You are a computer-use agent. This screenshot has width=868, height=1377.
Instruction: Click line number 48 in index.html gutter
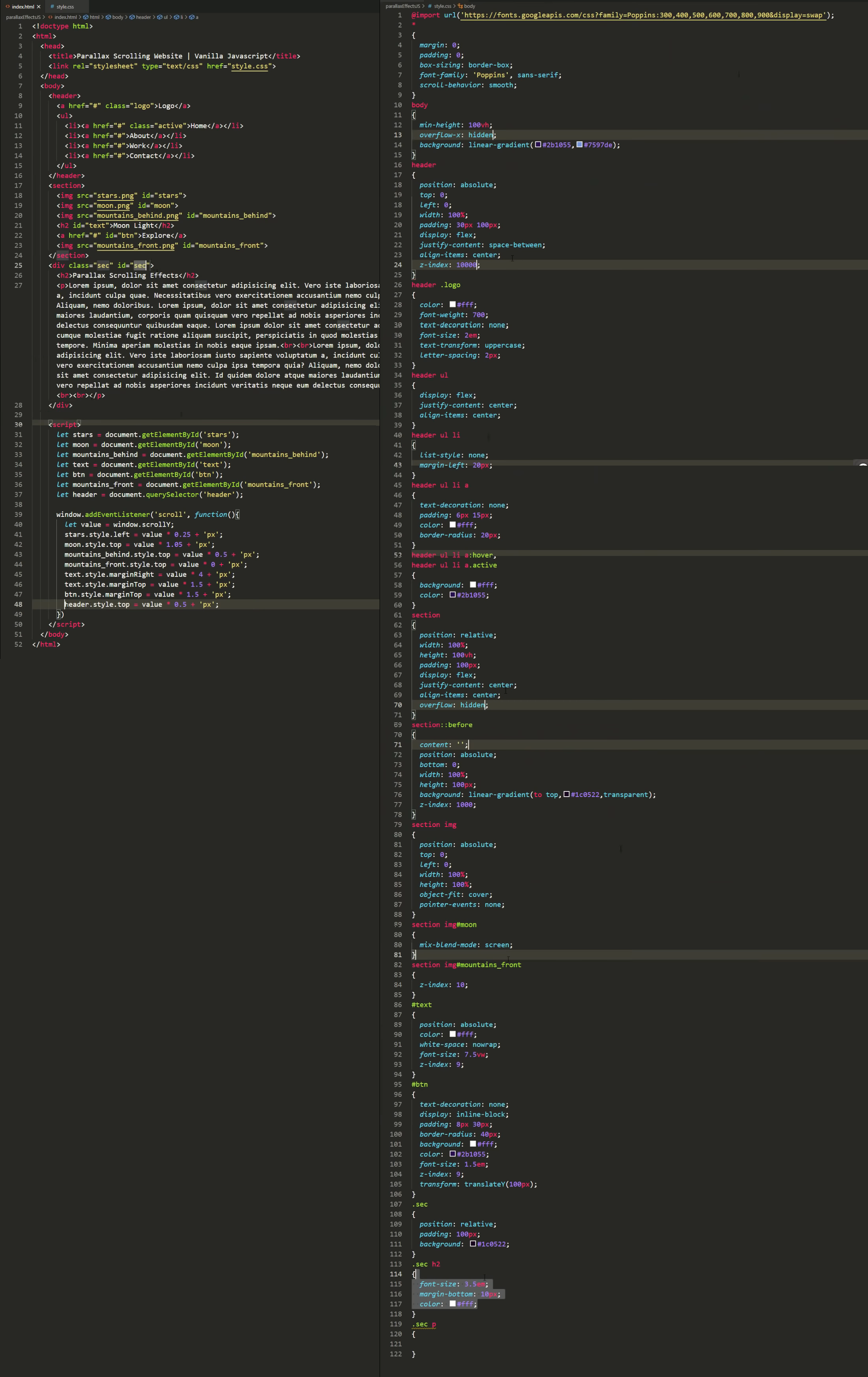(18, 604)
